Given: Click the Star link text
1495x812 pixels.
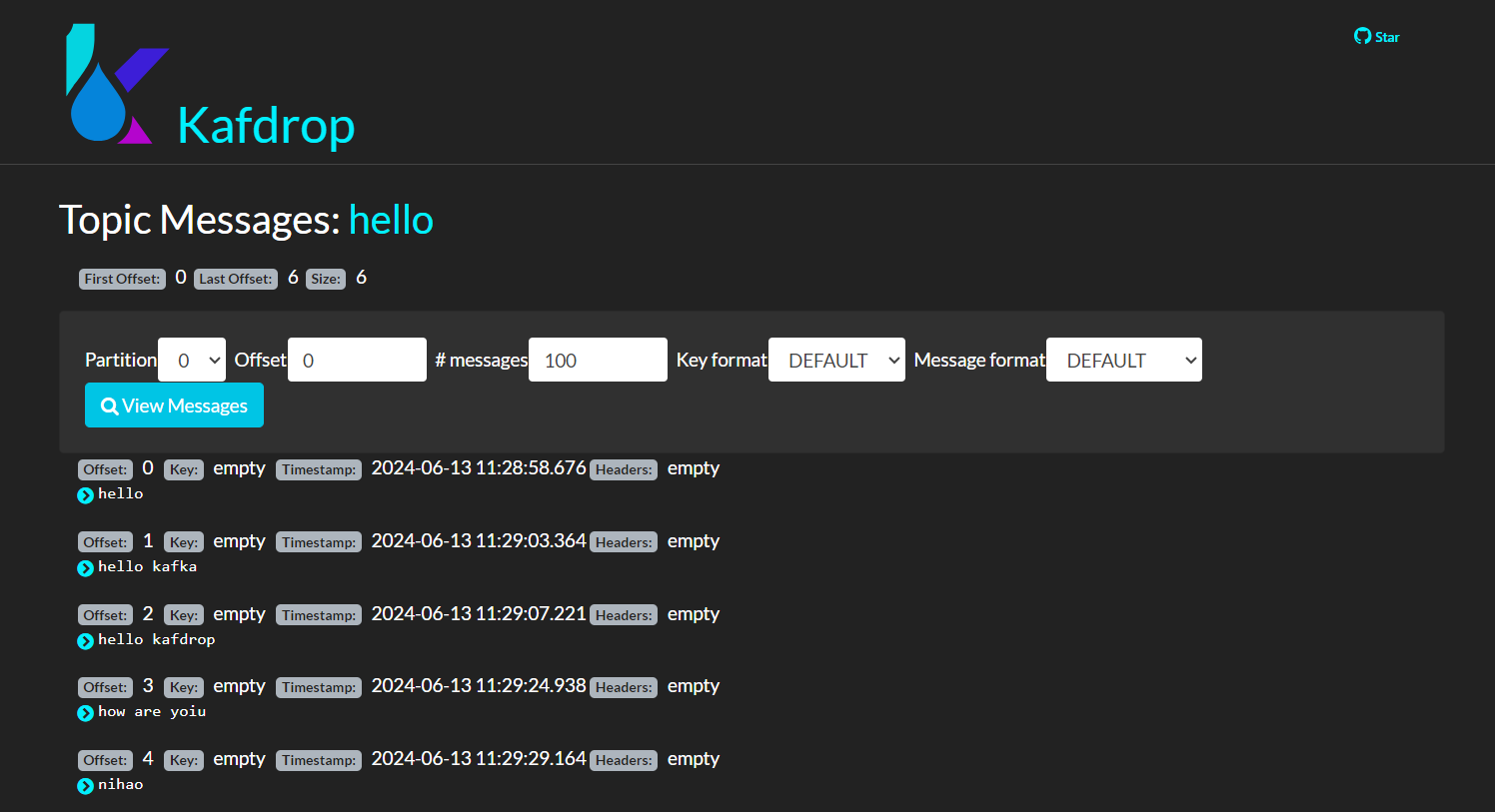Looking at the screenshot, I should (1387, 37).
